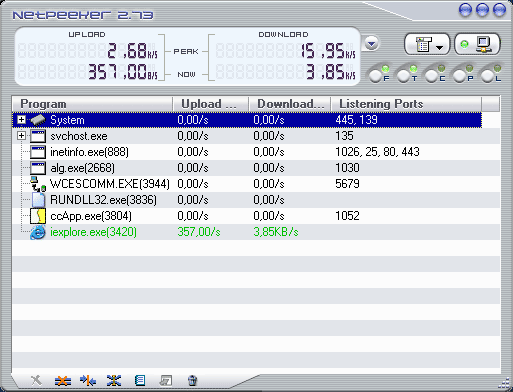This screenshot has width=513, height=392.
Task: Click the peak upload readout 2,68
Action: [x=132, y=51]
